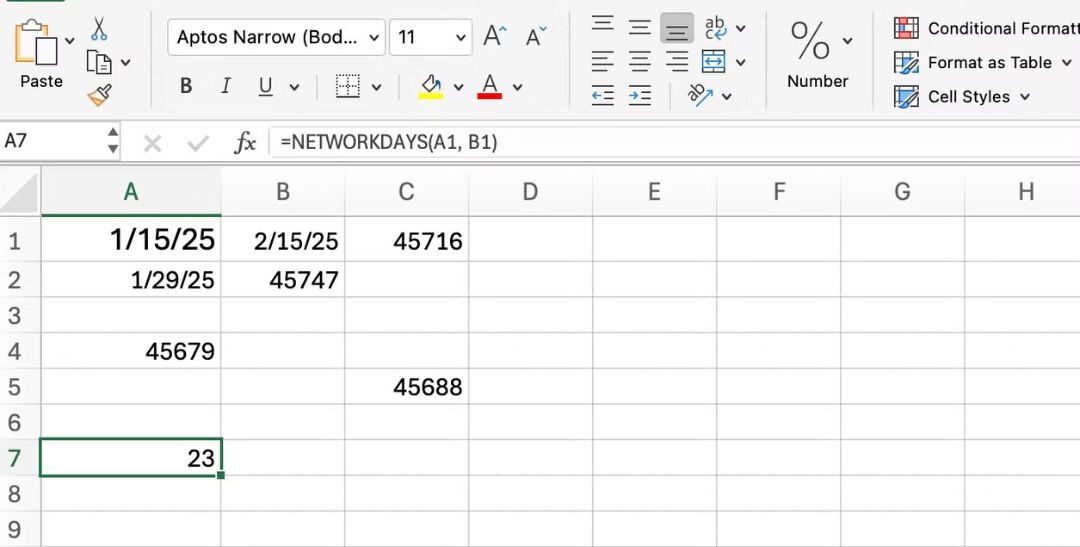The image size is (1080, 547).
Task: Select column A header
Action: tap(131, 192)
